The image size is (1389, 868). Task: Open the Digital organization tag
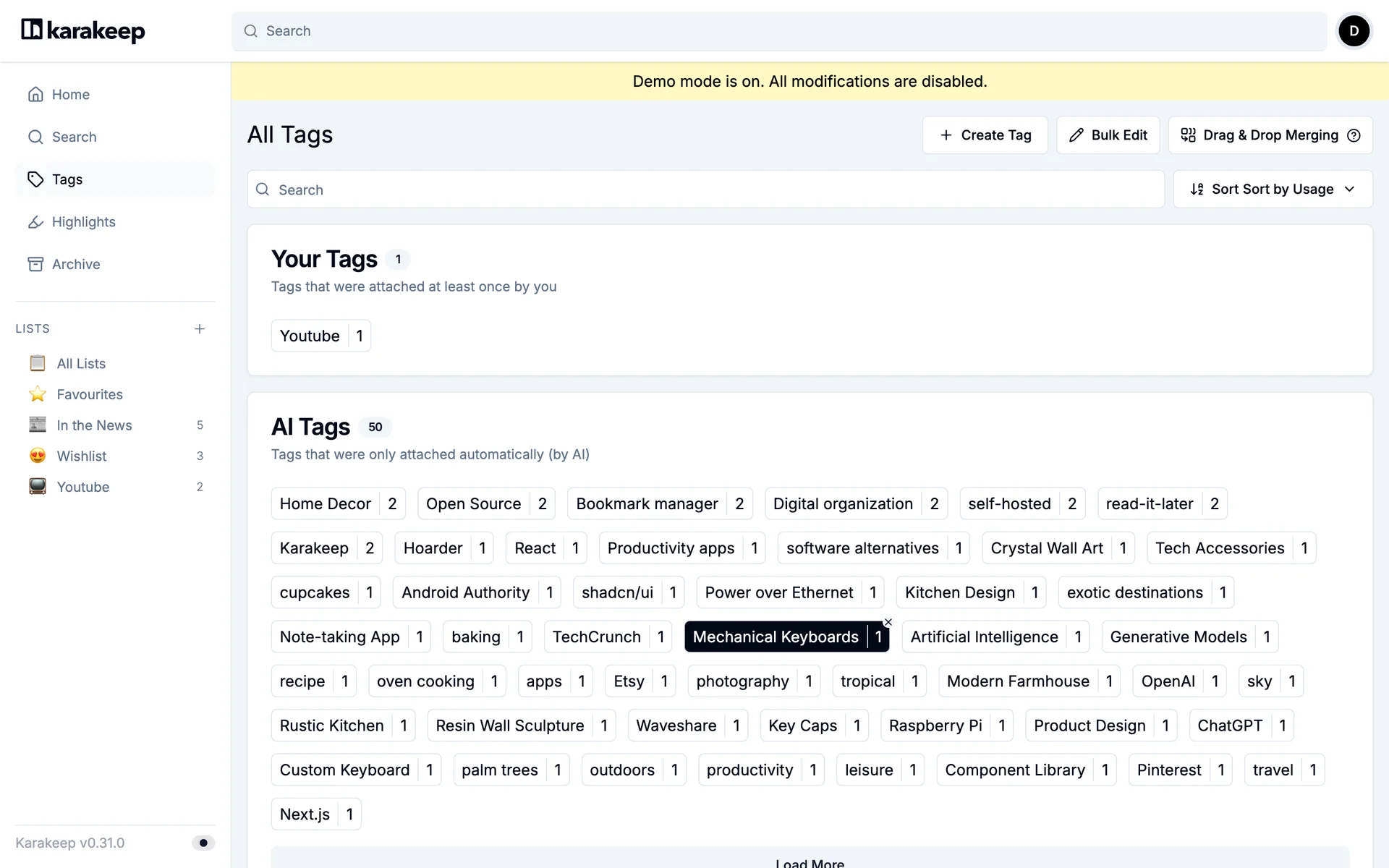(x=856, y=503)
